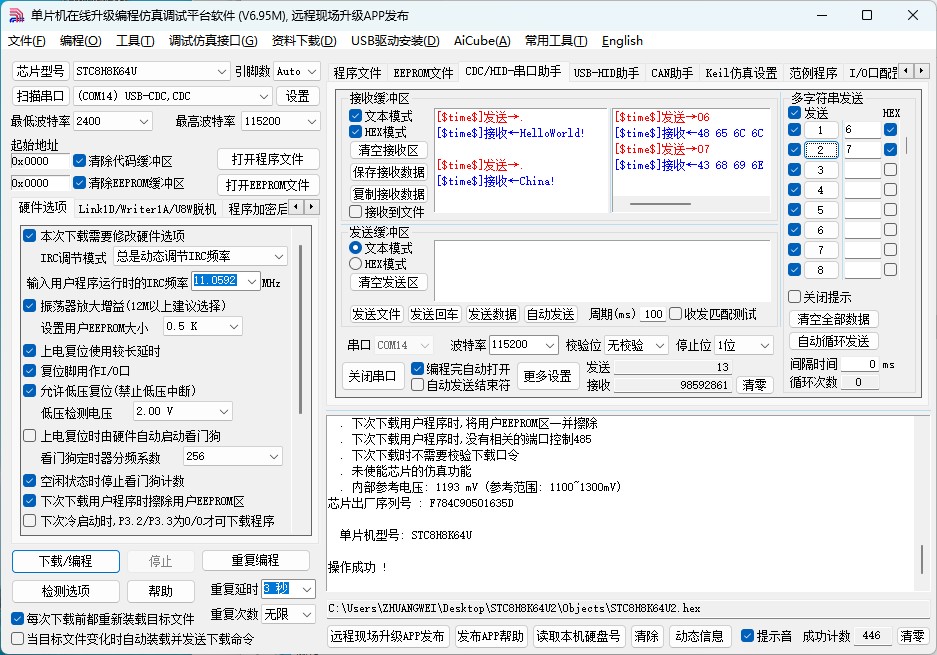937x655 pixels.
Task: Click the STC application logo icon in title bar
Action: (17, 16)
